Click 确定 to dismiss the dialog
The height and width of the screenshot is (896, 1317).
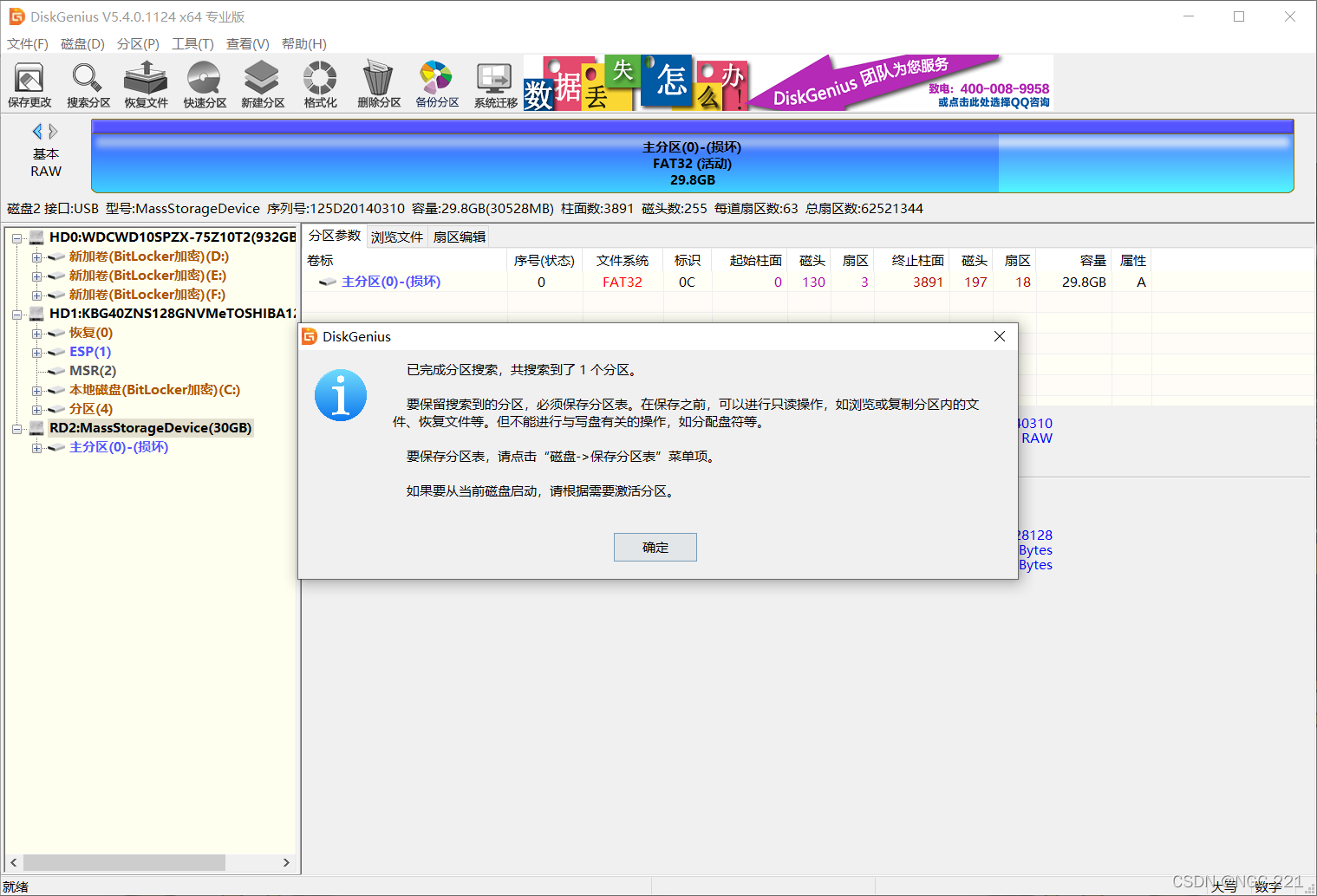pos(655,547)
